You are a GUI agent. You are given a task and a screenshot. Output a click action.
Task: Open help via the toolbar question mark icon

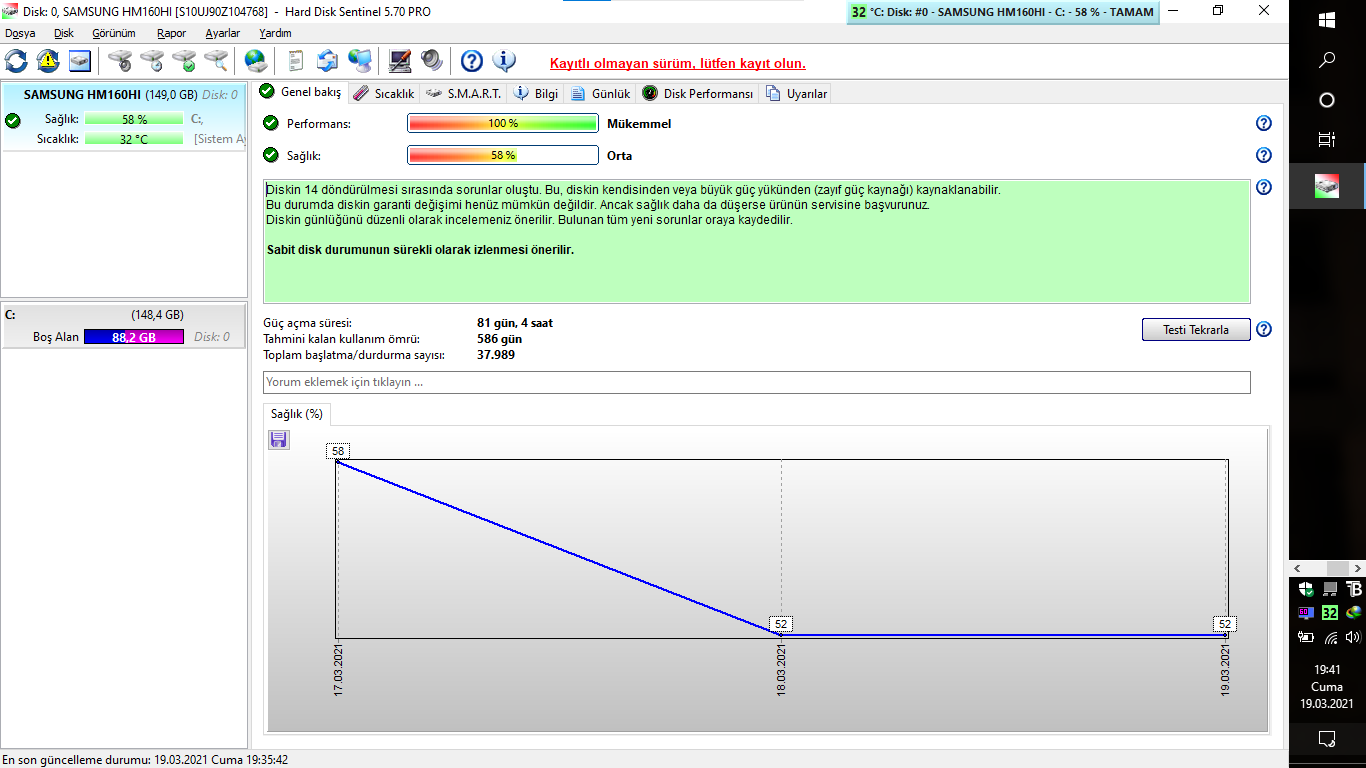point(472,61)
